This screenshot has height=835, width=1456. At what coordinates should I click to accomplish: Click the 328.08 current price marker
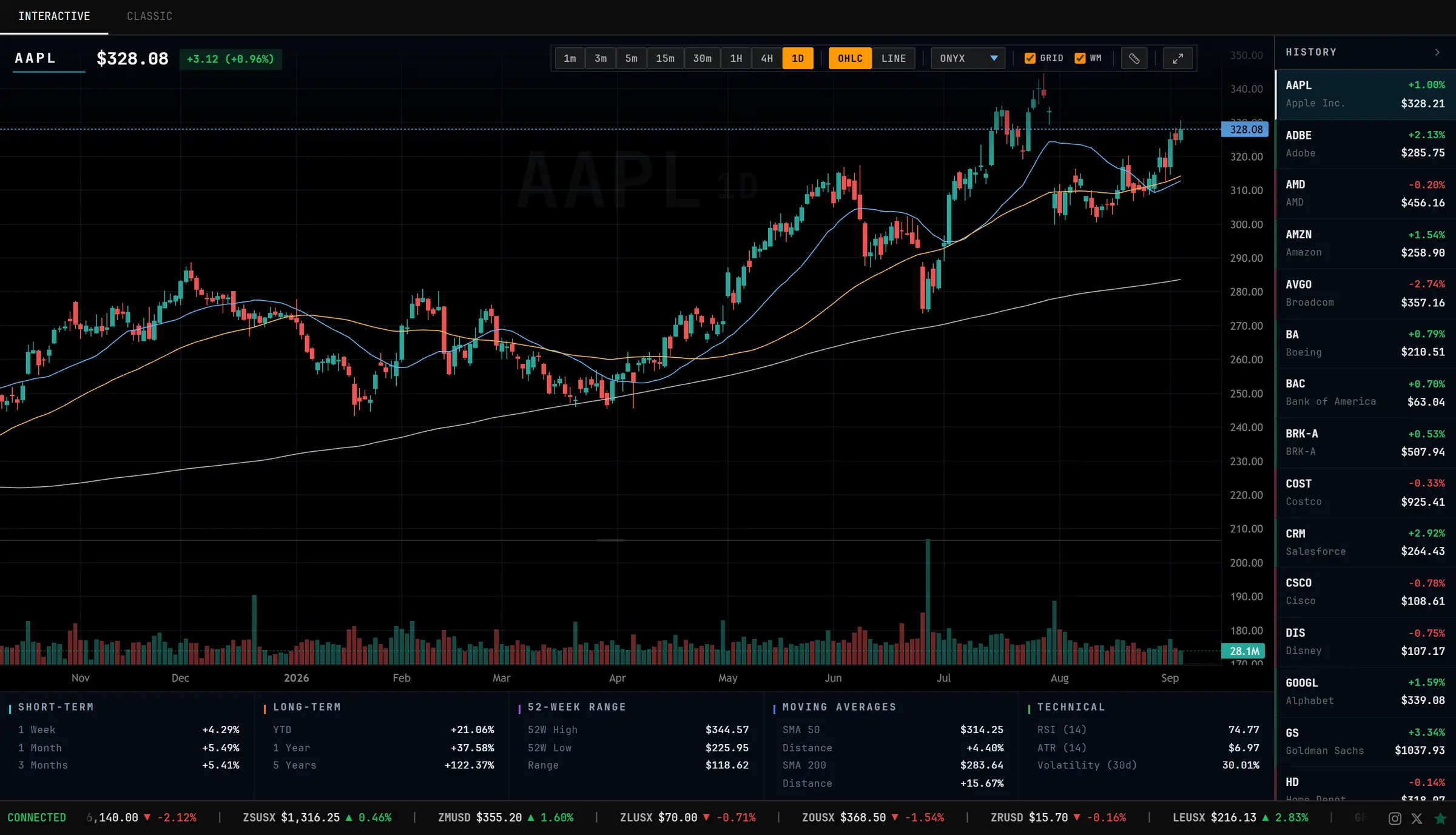[1245, 129]
